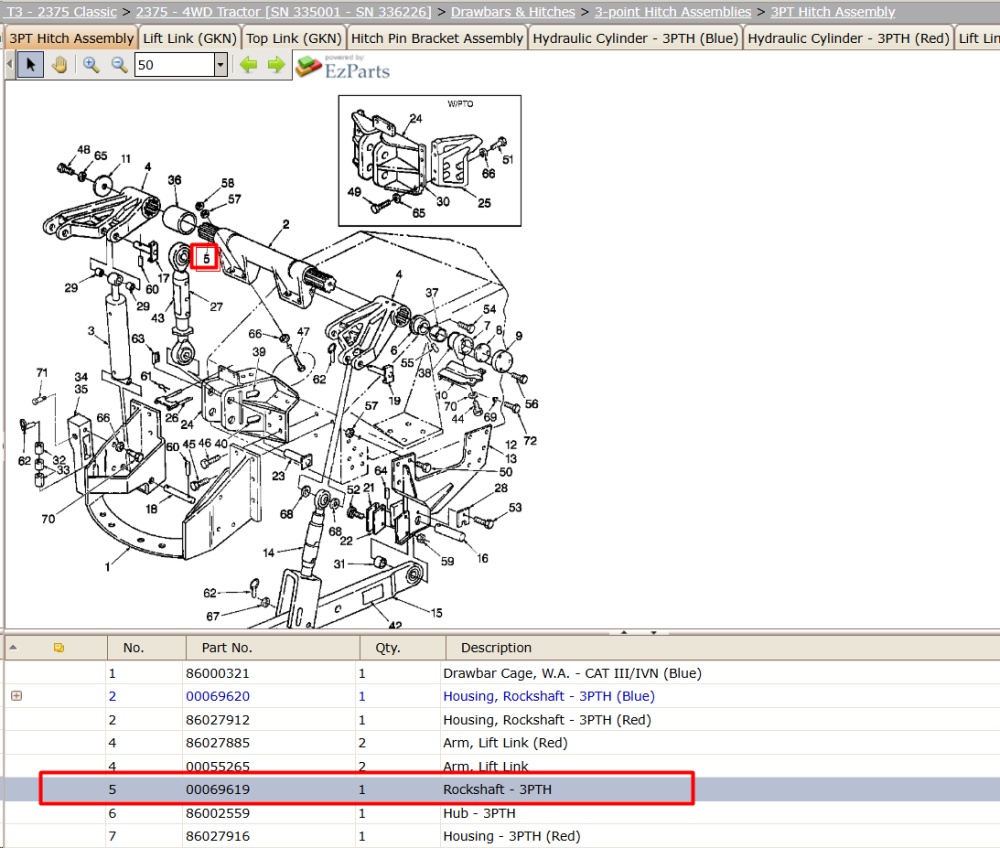Go to previous diagram with green left arrow

point(248,64)
